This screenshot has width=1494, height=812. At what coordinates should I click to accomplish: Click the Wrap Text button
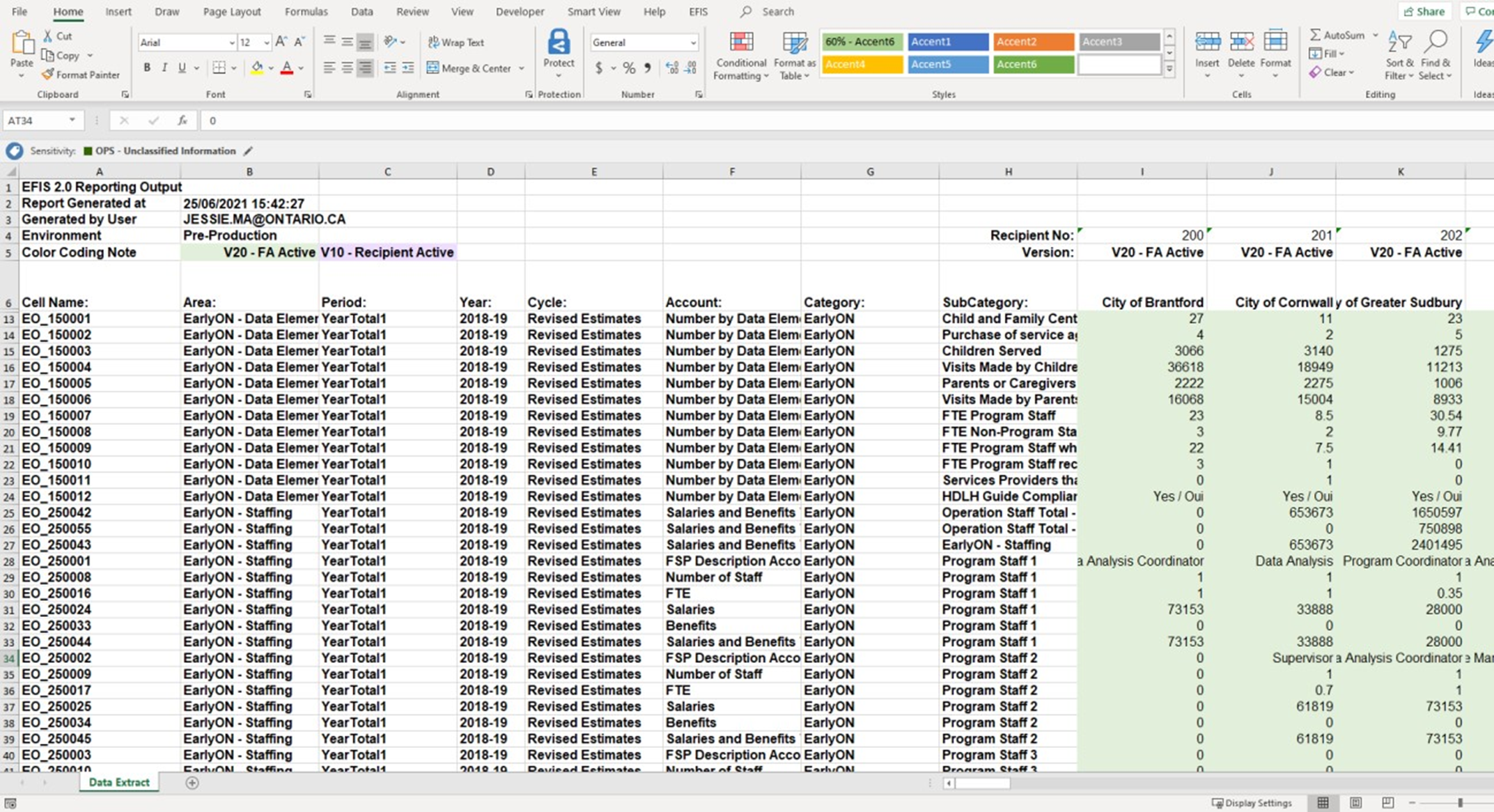pos(455,43)
